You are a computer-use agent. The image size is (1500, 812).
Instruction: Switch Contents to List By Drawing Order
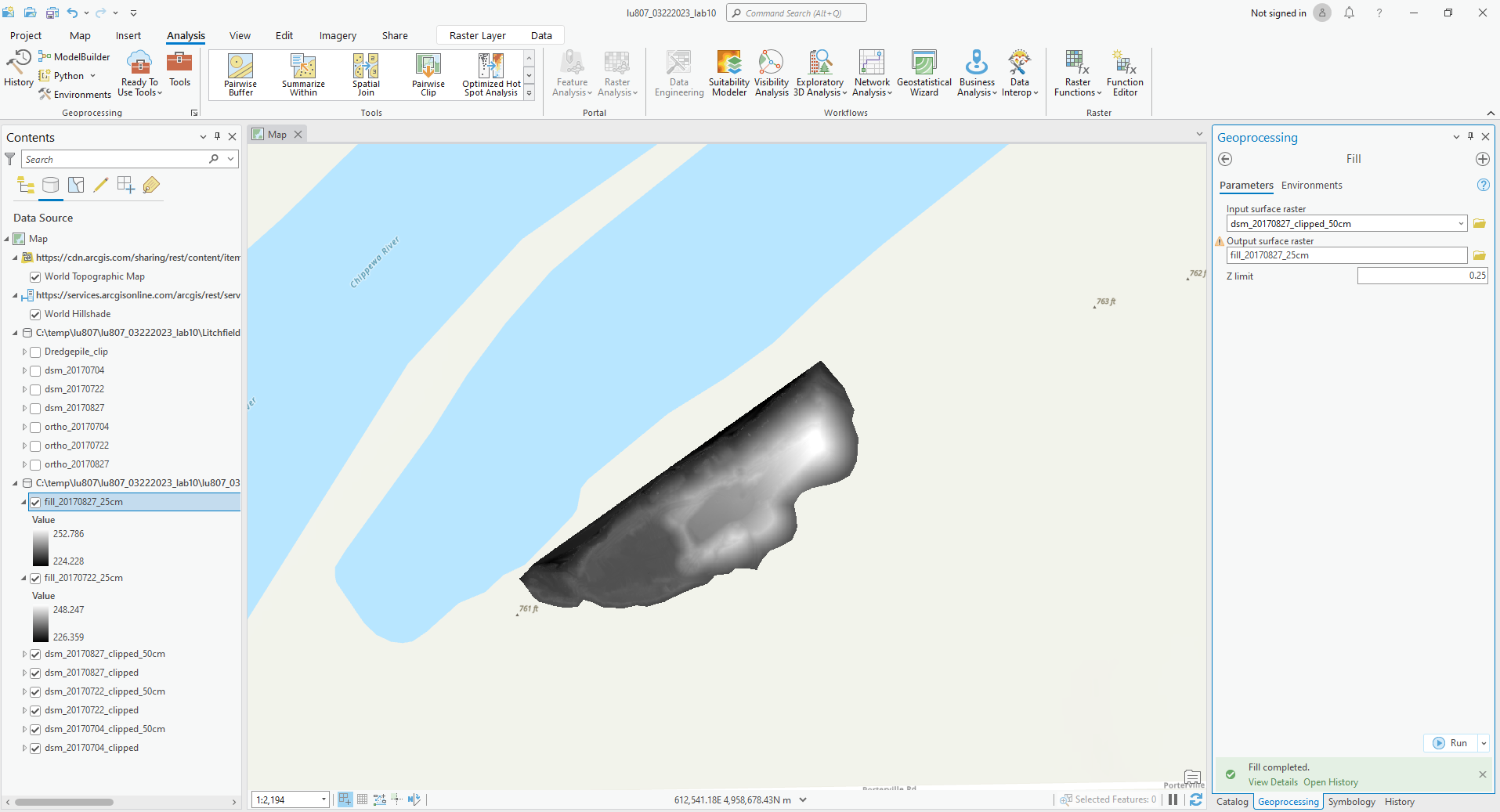coord(26,186)
